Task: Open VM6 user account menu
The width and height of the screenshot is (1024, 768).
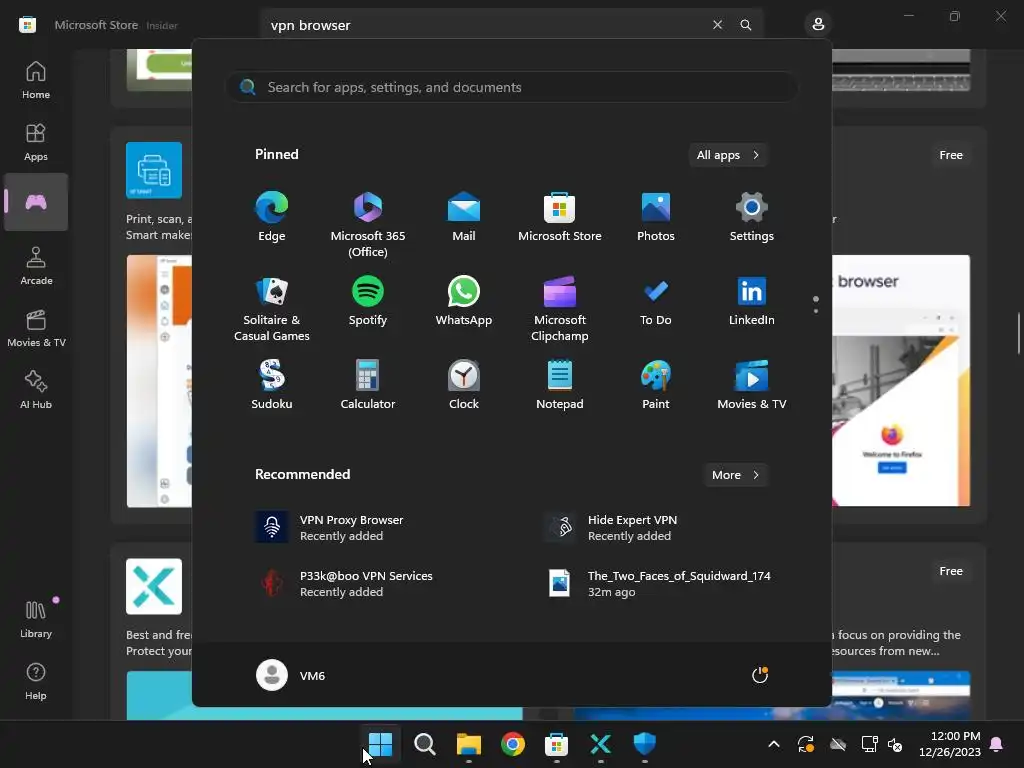Action: [291, 675]
